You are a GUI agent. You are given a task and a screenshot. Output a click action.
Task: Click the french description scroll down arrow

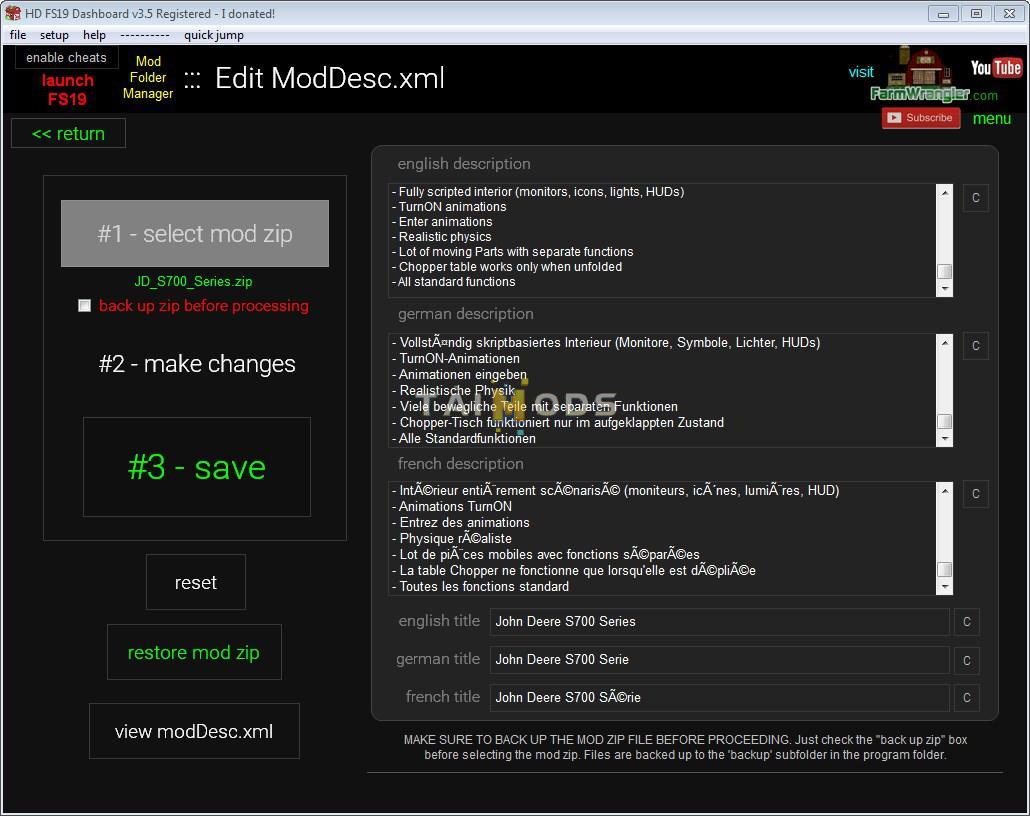(x=945, y=587)
